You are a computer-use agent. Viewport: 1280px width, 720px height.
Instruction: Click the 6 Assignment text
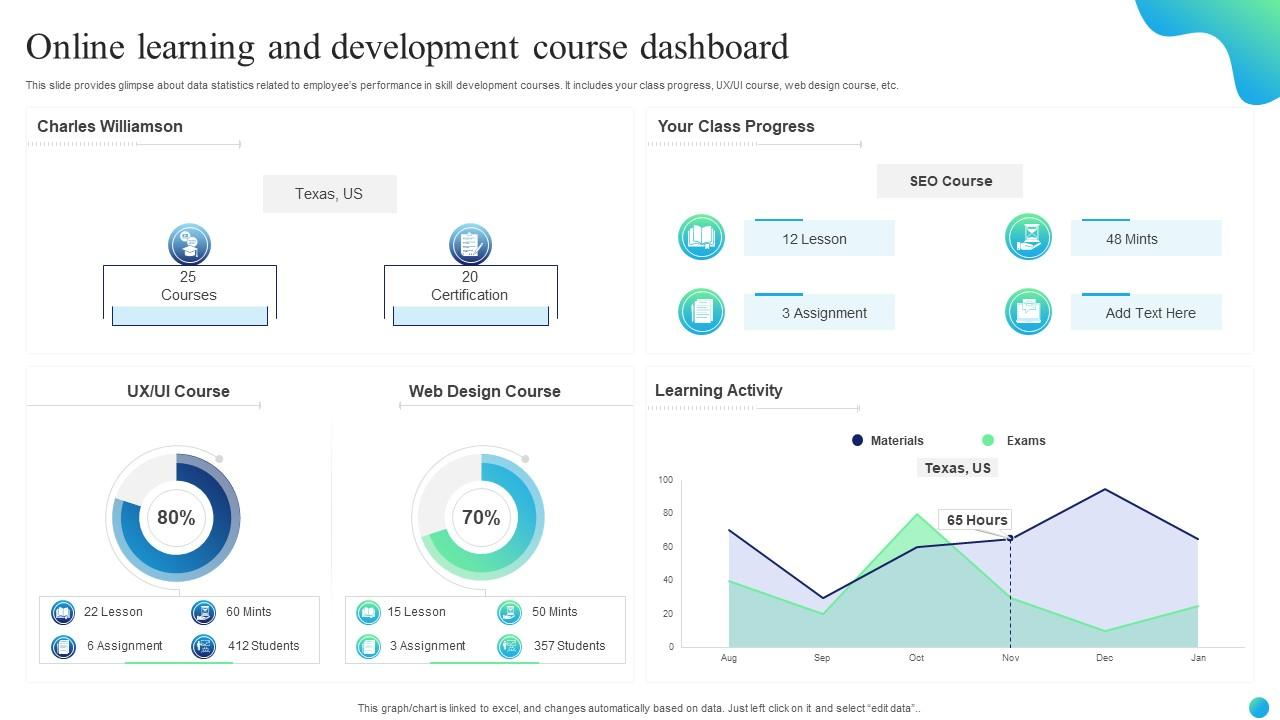pos(125,646)
